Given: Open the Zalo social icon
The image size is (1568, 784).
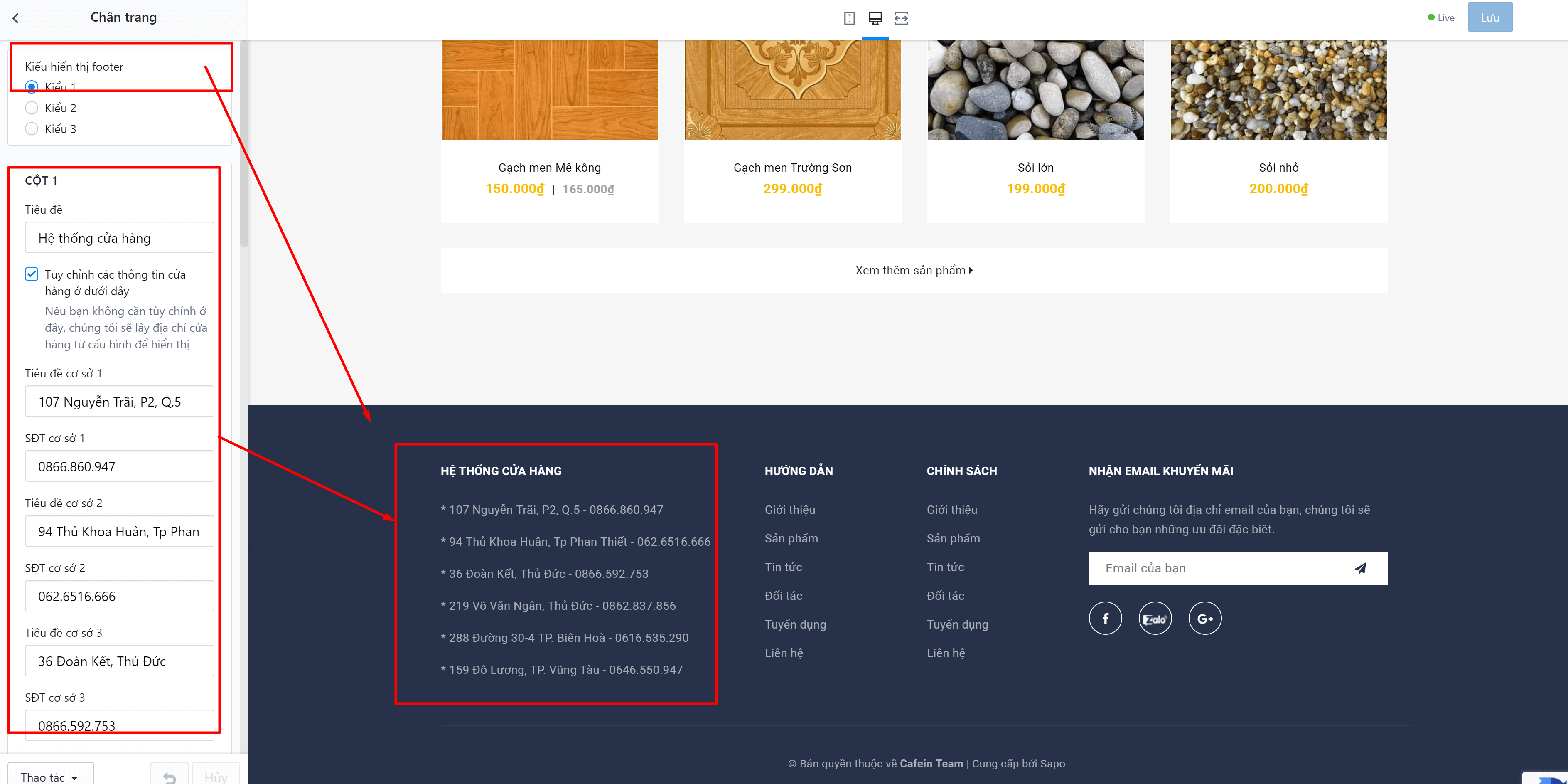Looking at the screenshot, I should pyautogui.click(x=1155, y=618).
